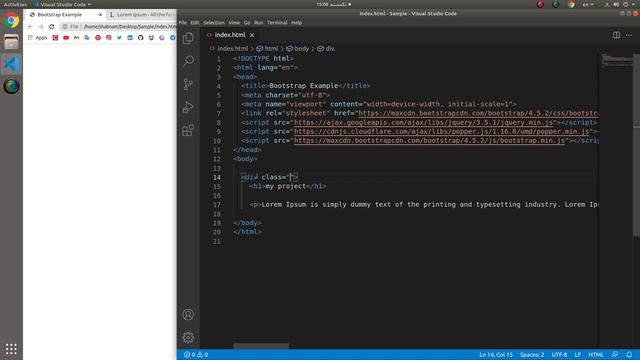The width and height of the screenshot is (640, 360).
Task: Open the system status menu in top bar
Action: pos(620,4)
